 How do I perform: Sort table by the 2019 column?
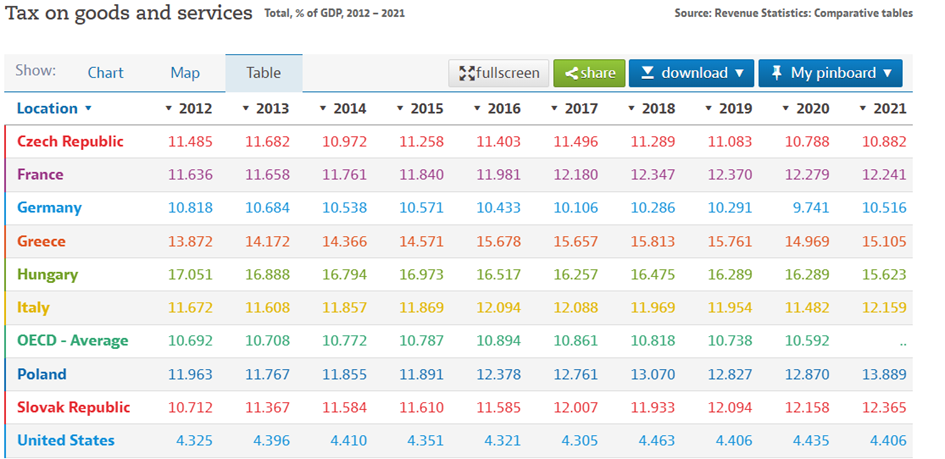729,108
